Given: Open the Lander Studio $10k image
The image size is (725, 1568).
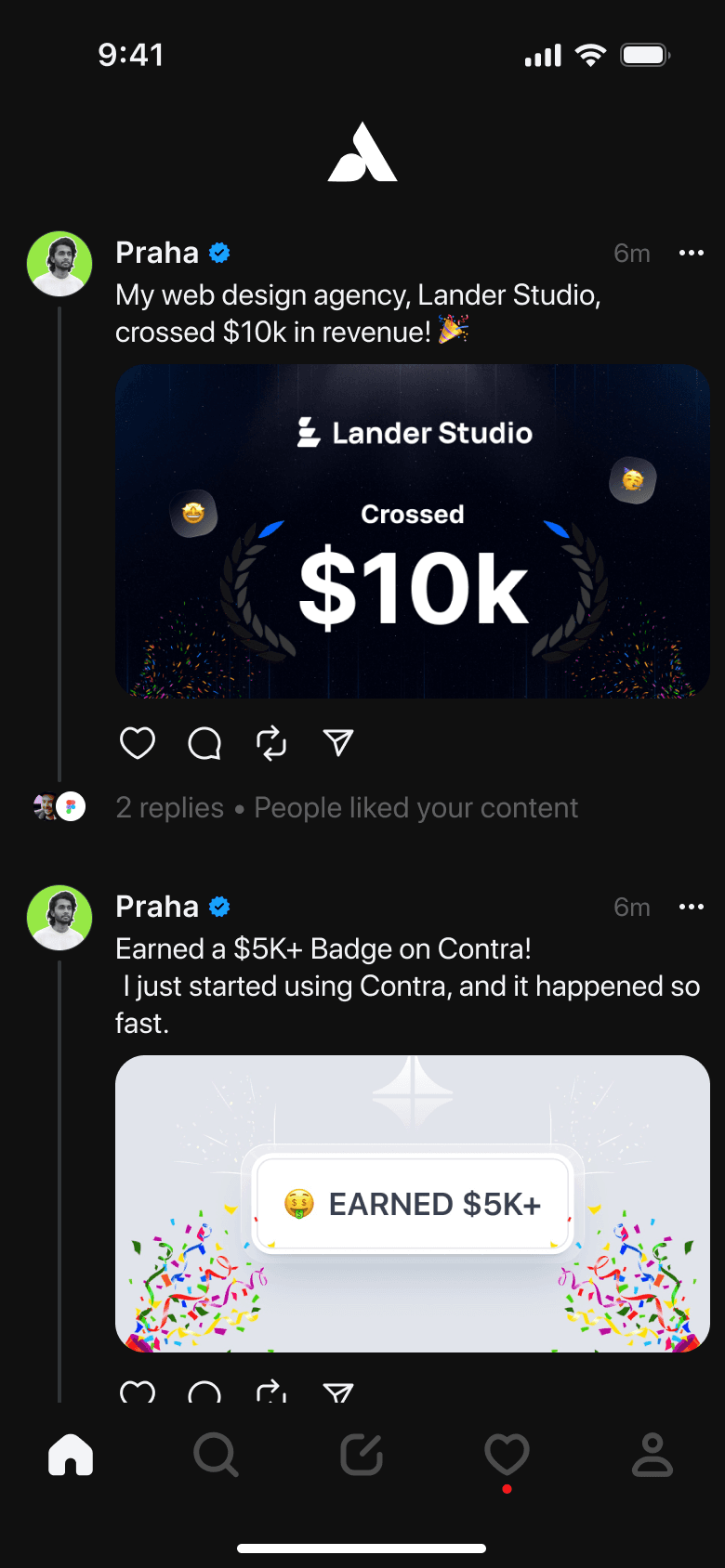Looking at the screenshot, I should tap(413, 531).
